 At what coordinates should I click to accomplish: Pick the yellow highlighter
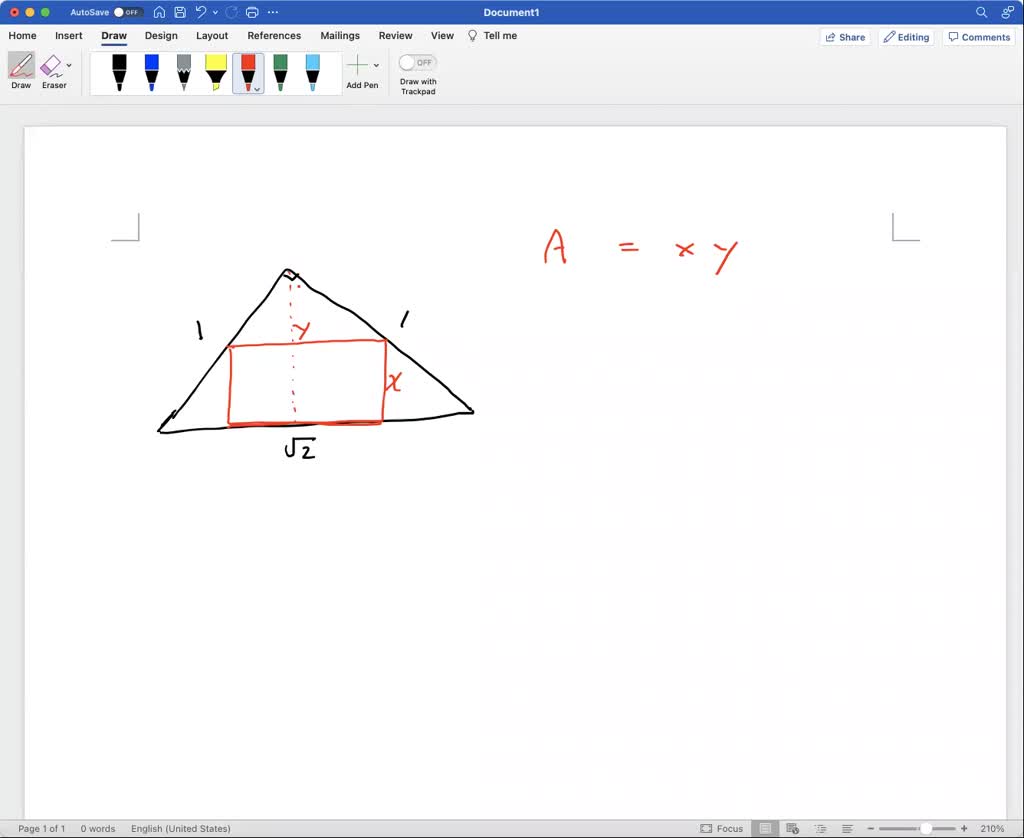[x=216, y=72]
